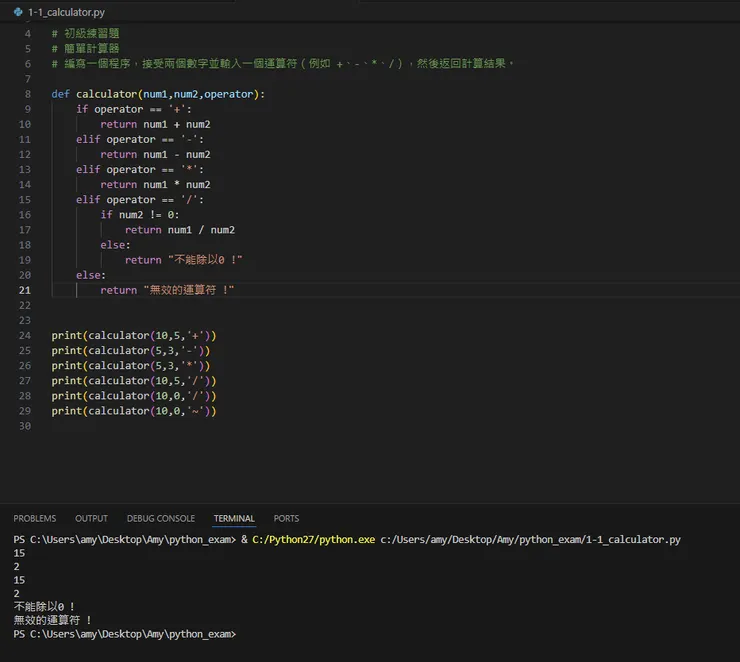Open the PROBLEMS panel tab

35,518
